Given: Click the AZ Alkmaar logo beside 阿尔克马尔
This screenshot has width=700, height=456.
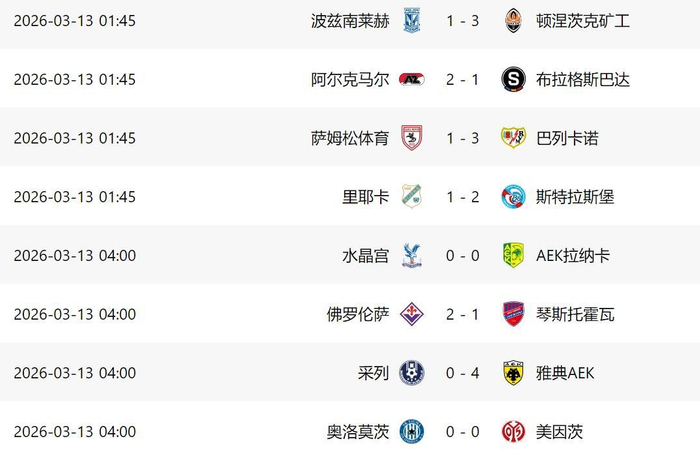Looking at the screenshot, I should pos(412,79).
